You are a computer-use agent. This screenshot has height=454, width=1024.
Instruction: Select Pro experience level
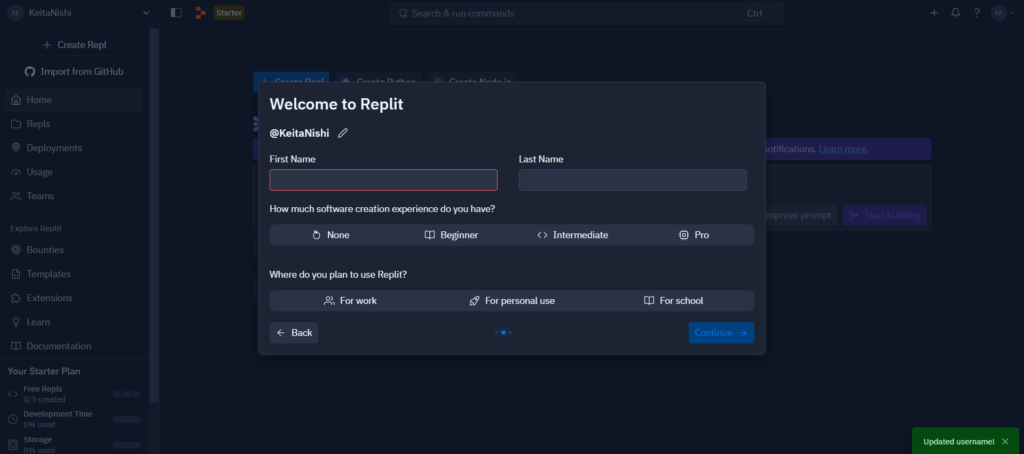point(694,235)
